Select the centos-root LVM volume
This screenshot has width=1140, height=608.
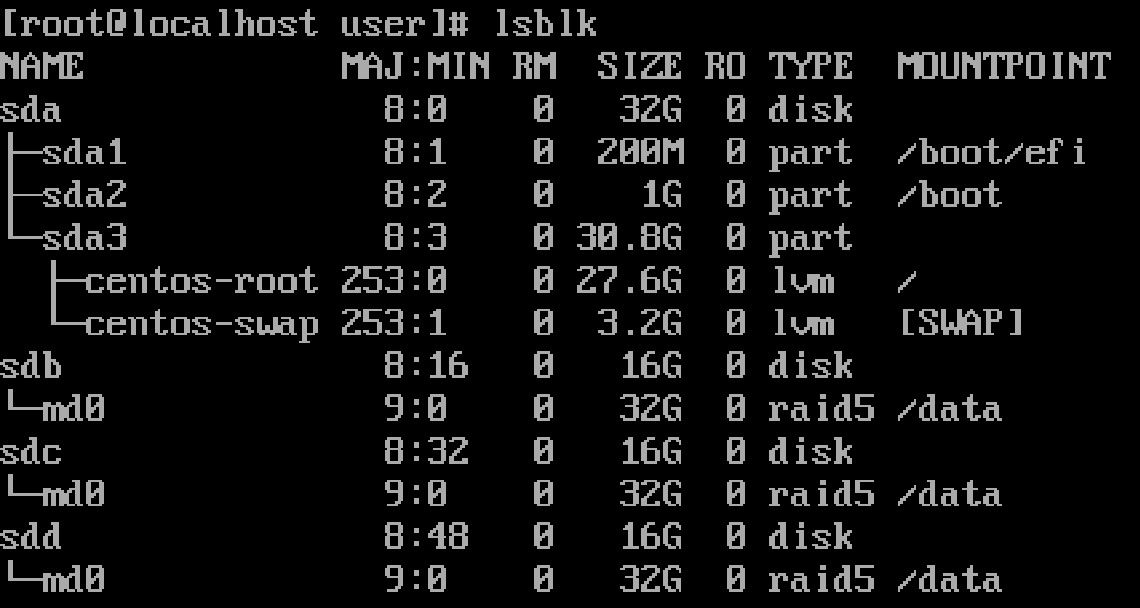pos(201,281)
